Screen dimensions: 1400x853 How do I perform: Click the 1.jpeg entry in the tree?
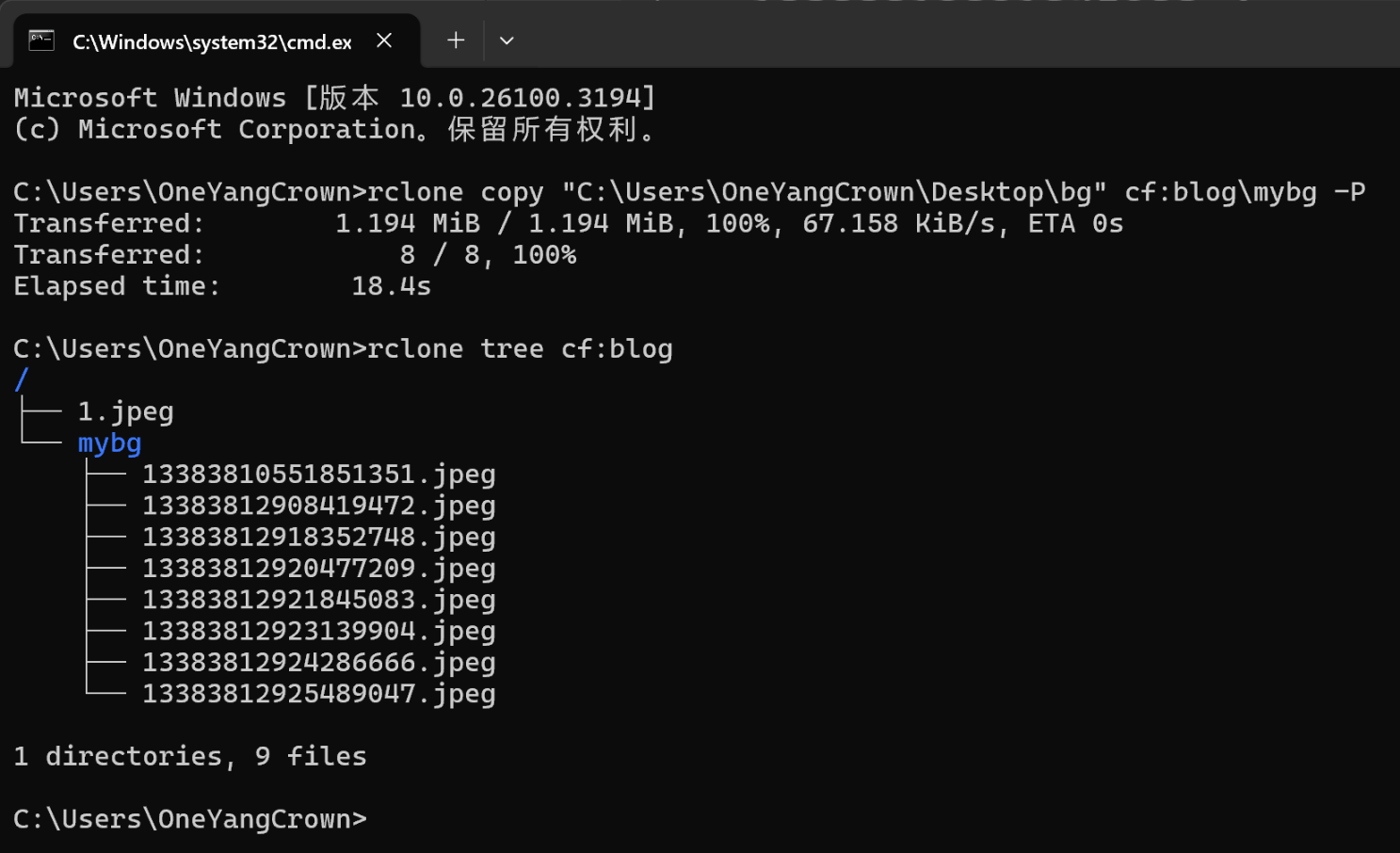[x=125, y=411]
